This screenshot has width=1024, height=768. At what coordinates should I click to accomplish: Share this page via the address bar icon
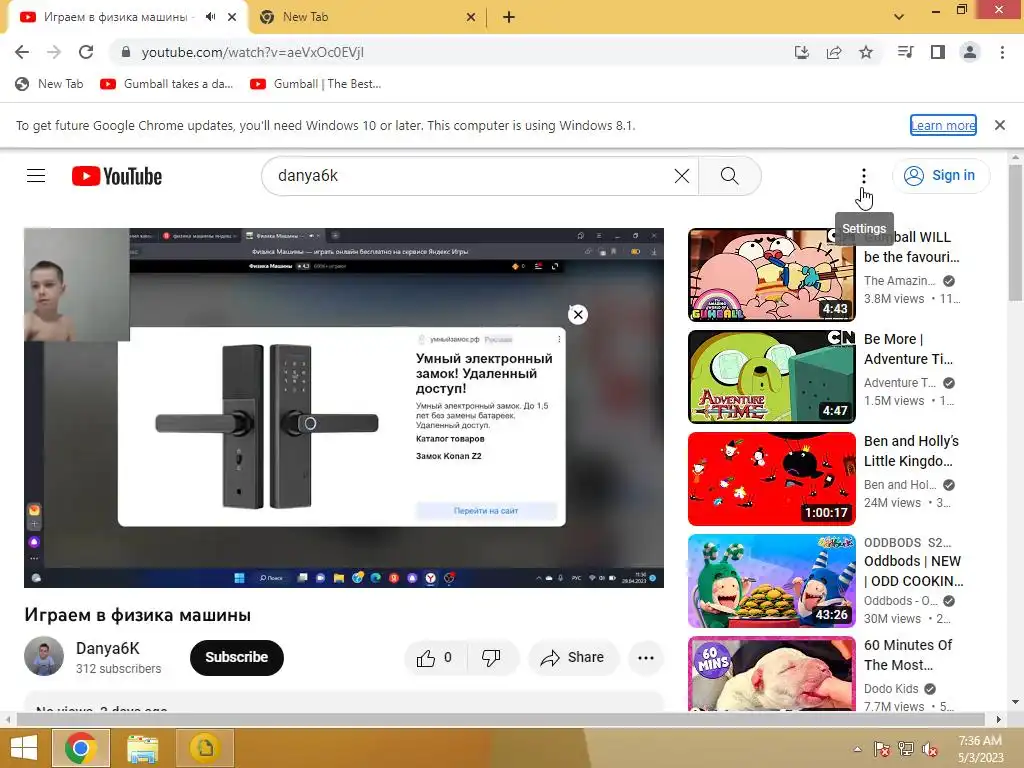[x=834, y=52]
